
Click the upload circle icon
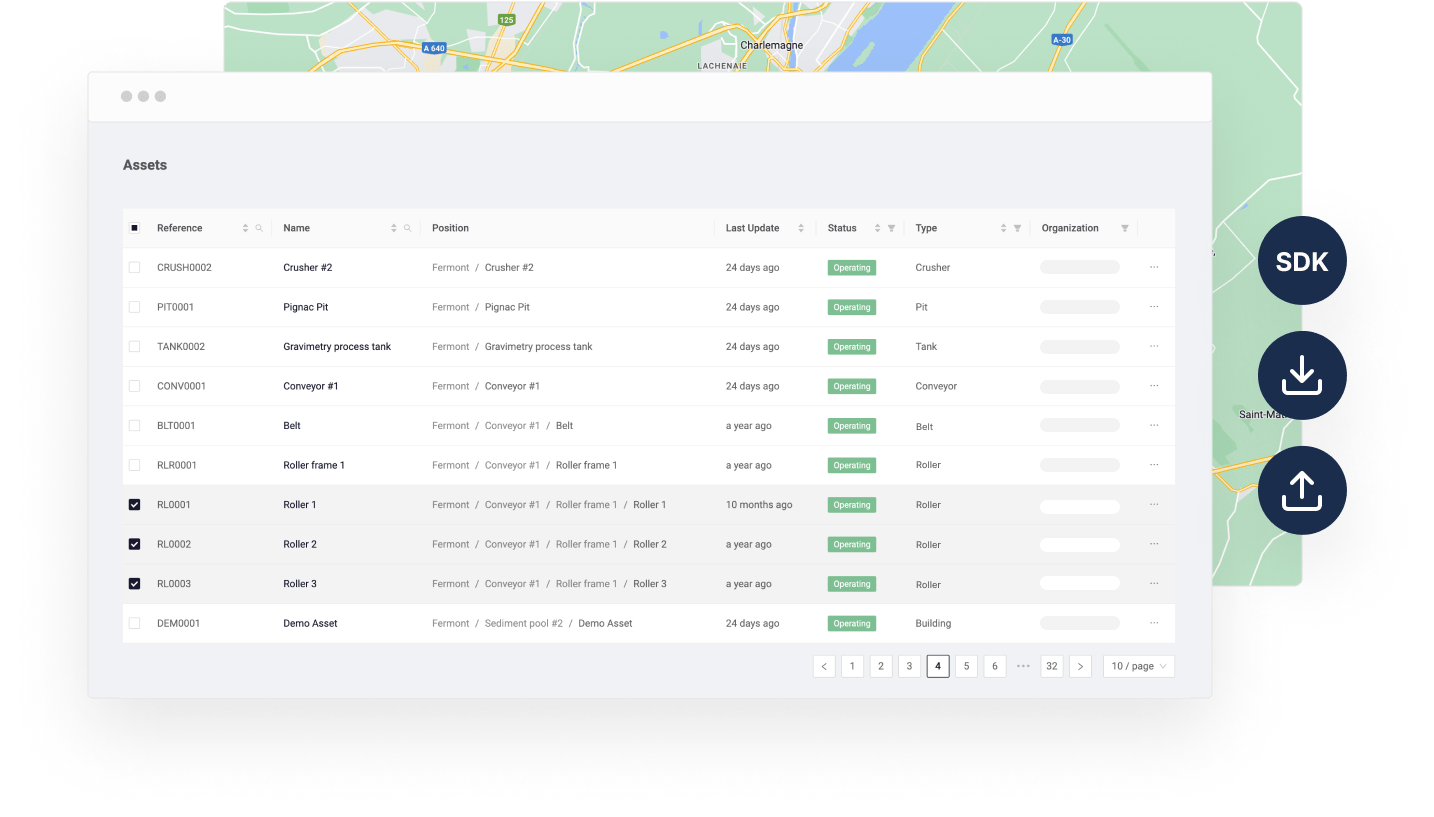click(1302, 490)
